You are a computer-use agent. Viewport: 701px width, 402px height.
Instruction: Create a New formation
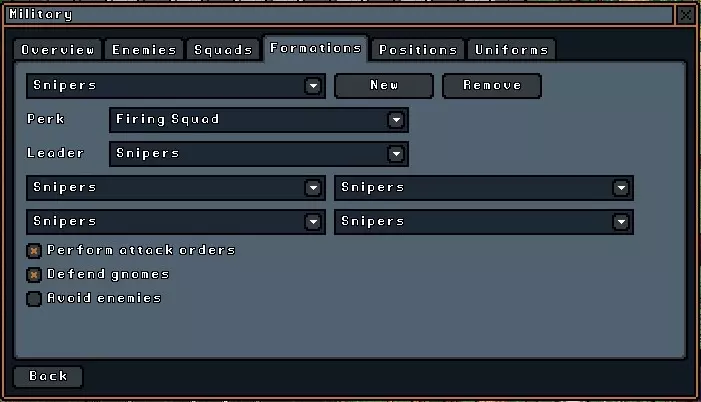(384, 85)
